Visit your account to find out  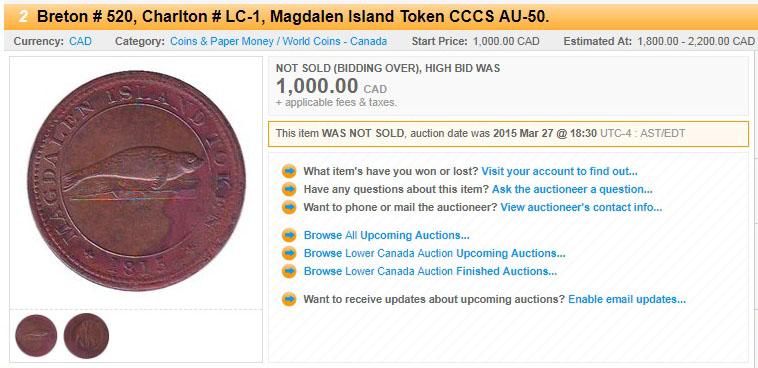[559, 171]
